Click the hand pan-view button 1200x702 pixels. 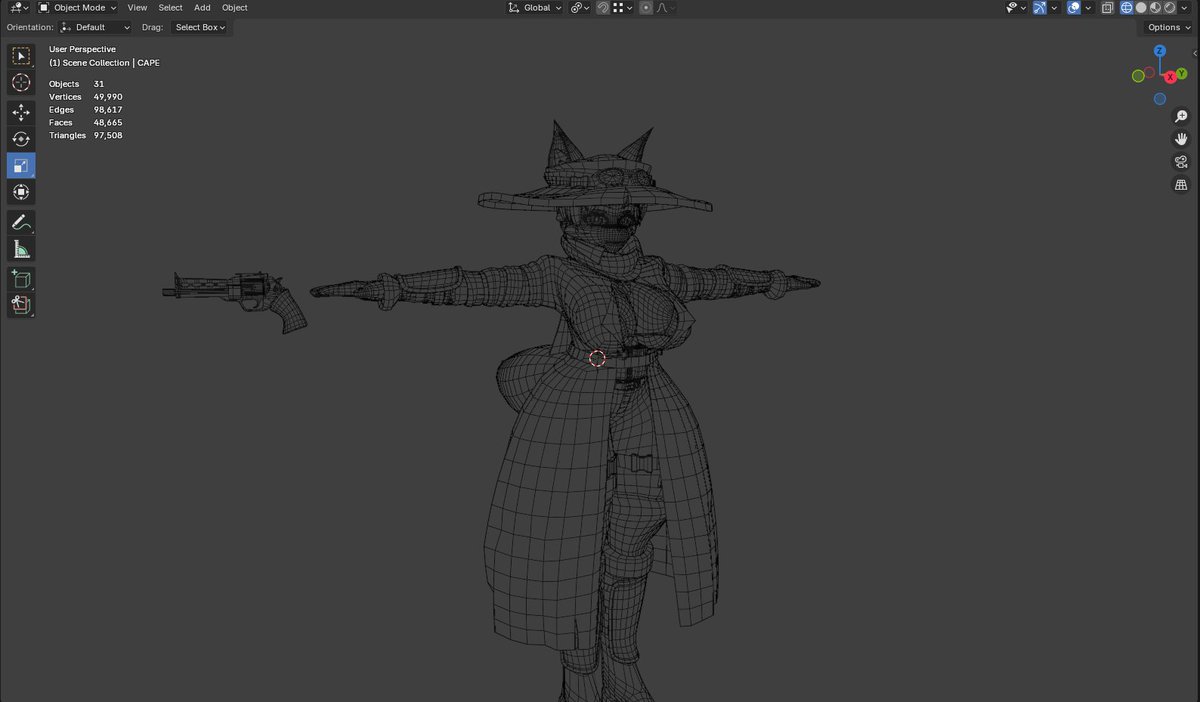click(1181, 139)
